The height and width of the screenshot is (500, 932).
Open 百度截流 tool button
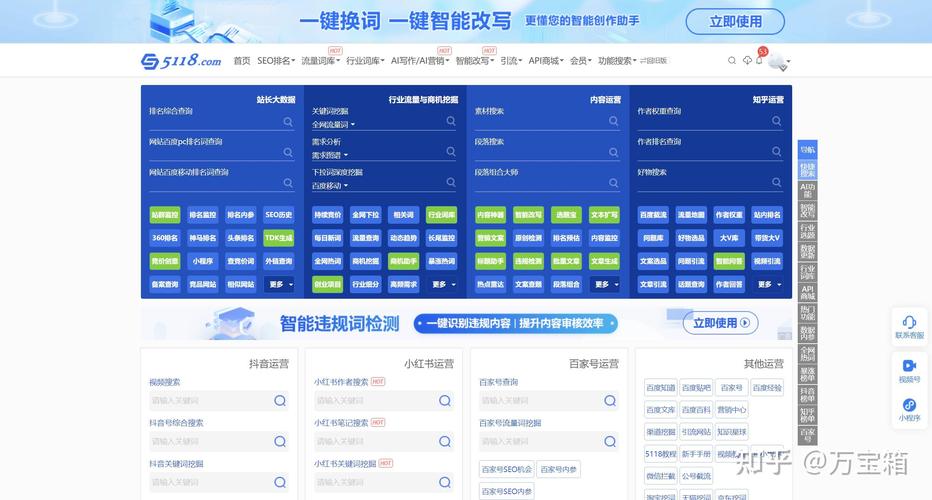coord(653,215)
